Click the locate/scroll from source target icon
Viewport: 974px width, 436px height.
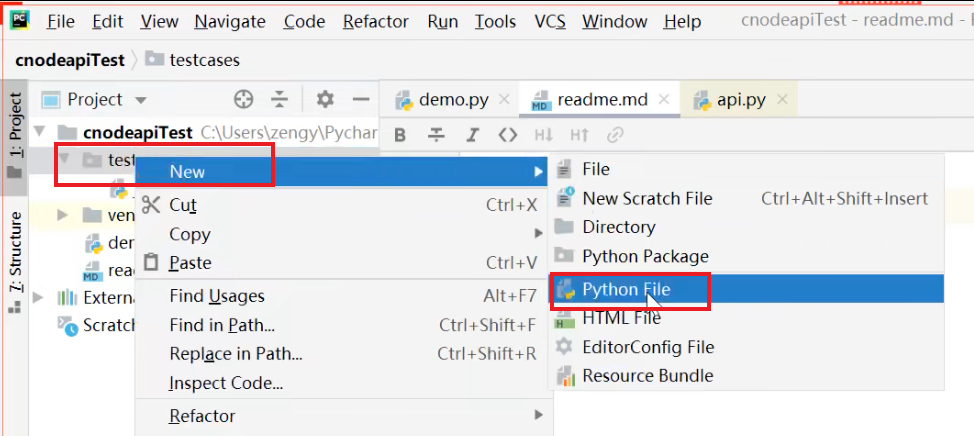click(244, 99)
